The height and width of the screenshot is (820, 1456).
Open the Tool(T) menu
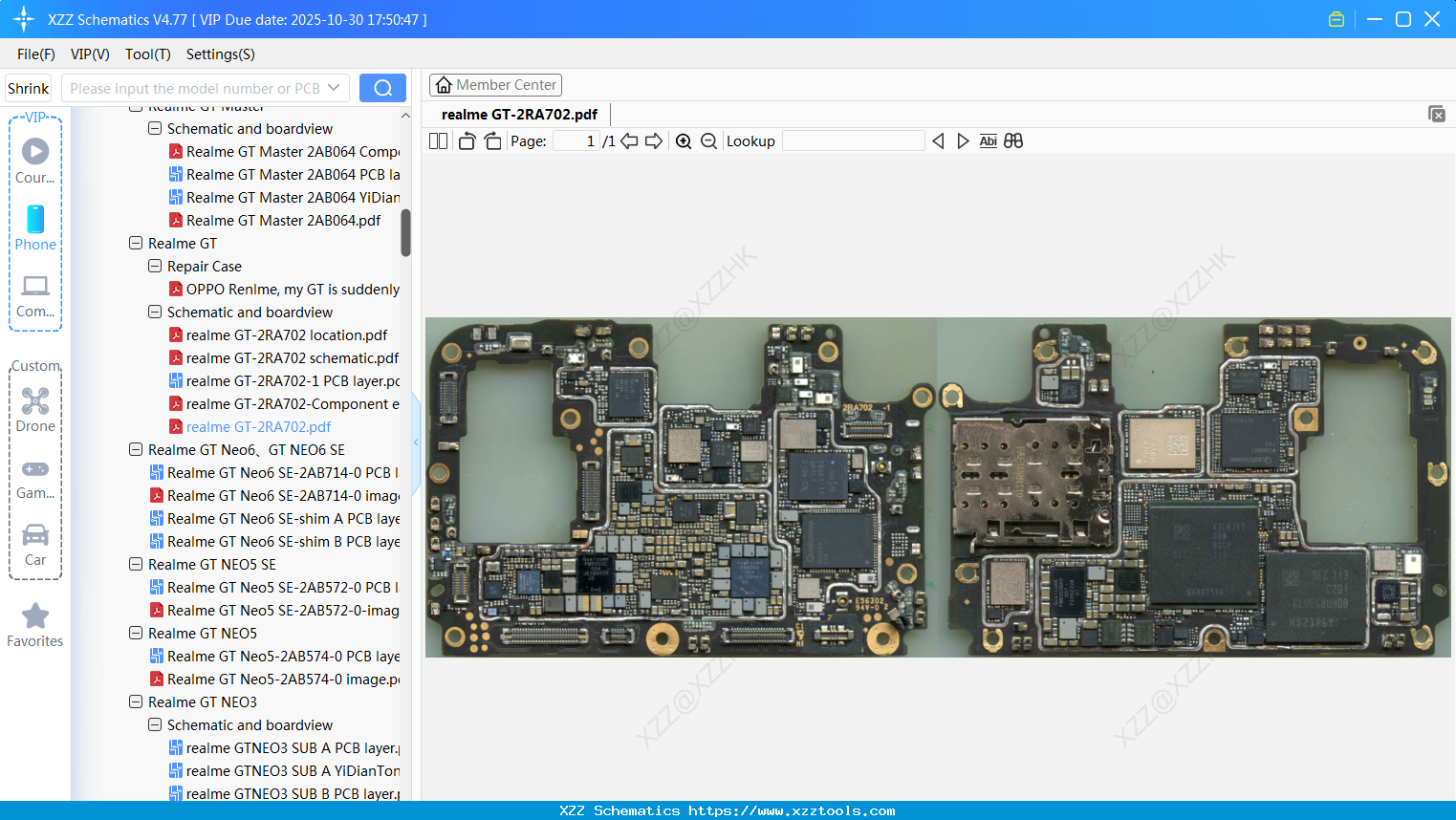tap(147, 54)
